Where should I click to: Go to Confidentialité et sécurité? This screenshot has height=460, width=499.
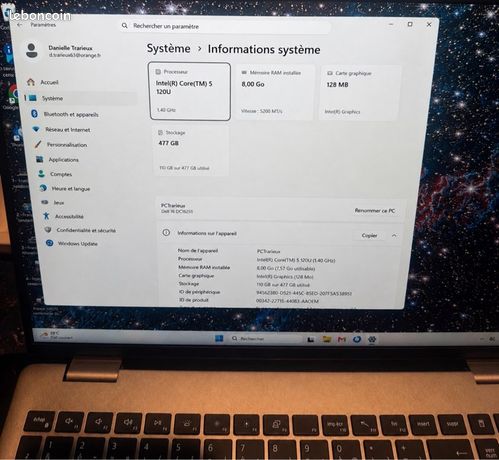pos(80,230)
